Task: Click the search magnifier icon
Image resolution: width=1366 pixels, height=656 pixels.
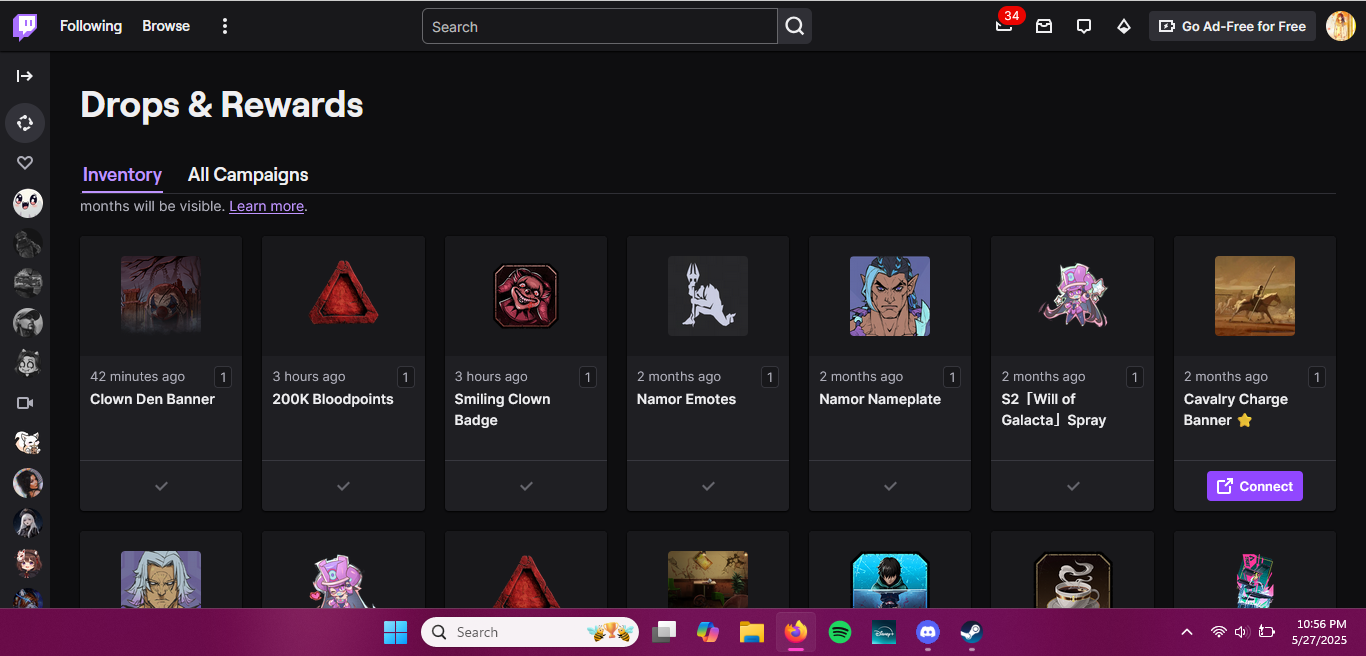Action: click(795, 26)
